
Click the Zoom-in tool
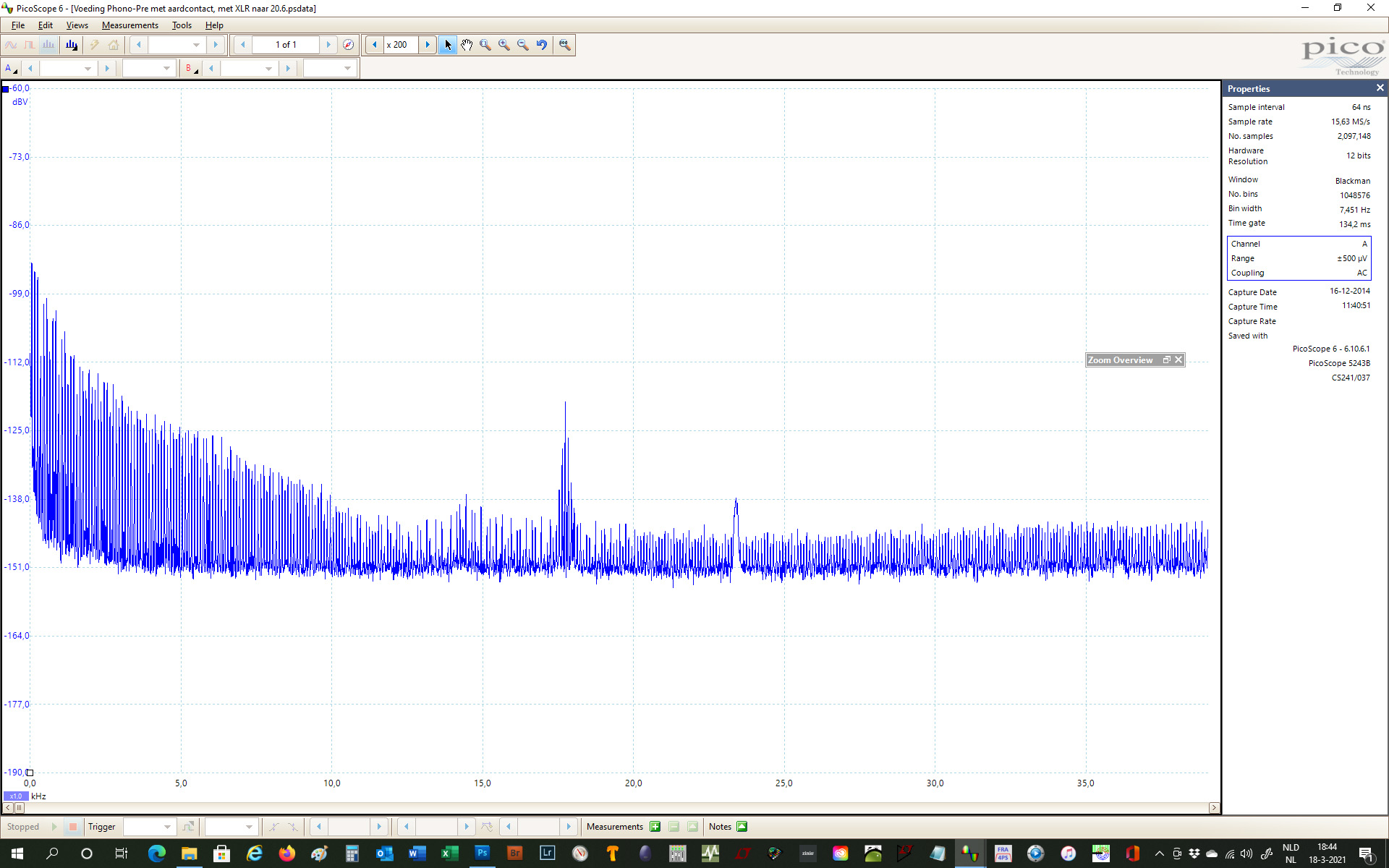tap(504, 45)
